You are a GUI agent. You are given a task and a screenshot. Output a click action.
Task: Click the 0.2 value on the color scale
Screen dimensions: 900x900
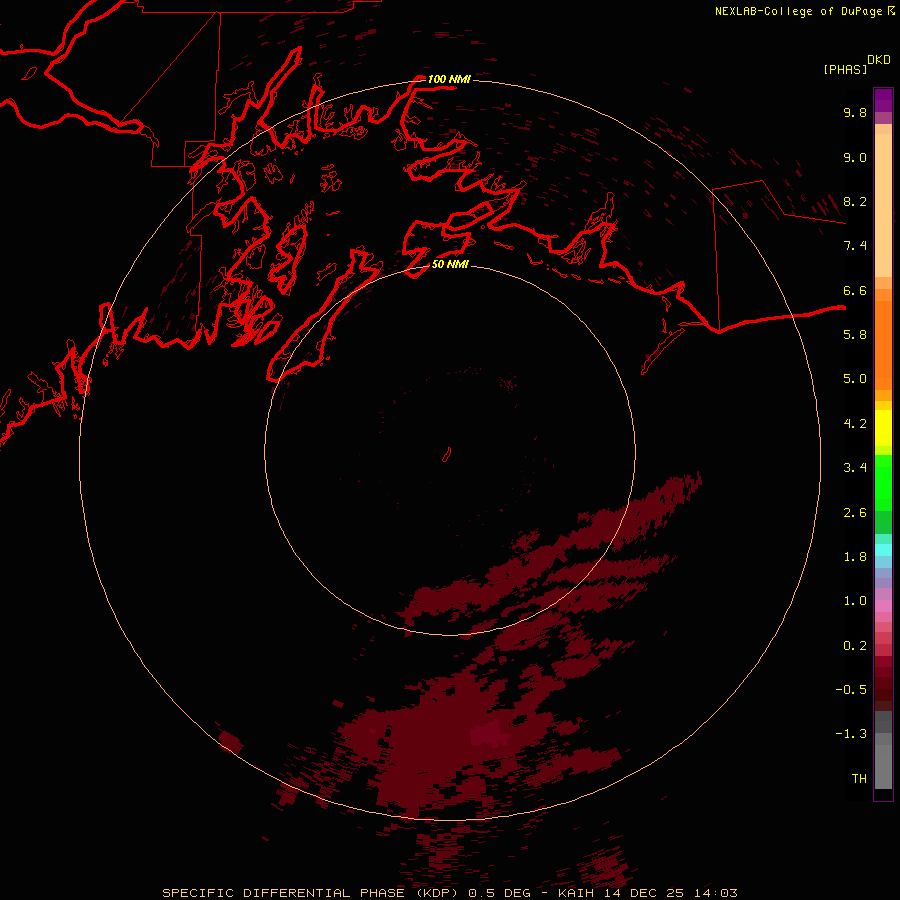855,646
